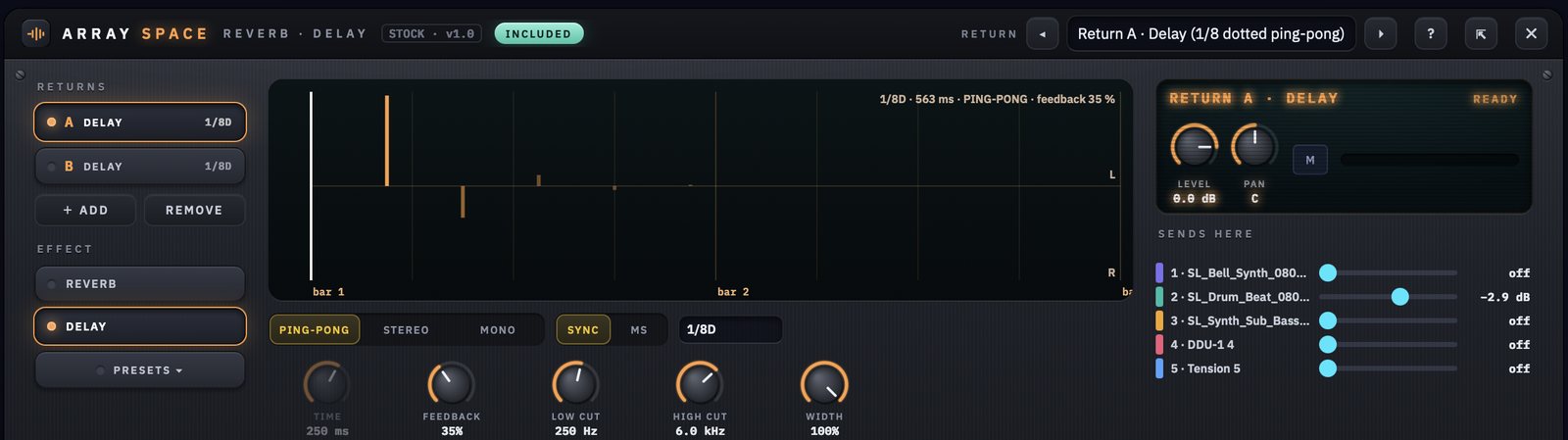
Task: Click the off value for SL_Bell_Synth send
Action: pos(1519,273)
